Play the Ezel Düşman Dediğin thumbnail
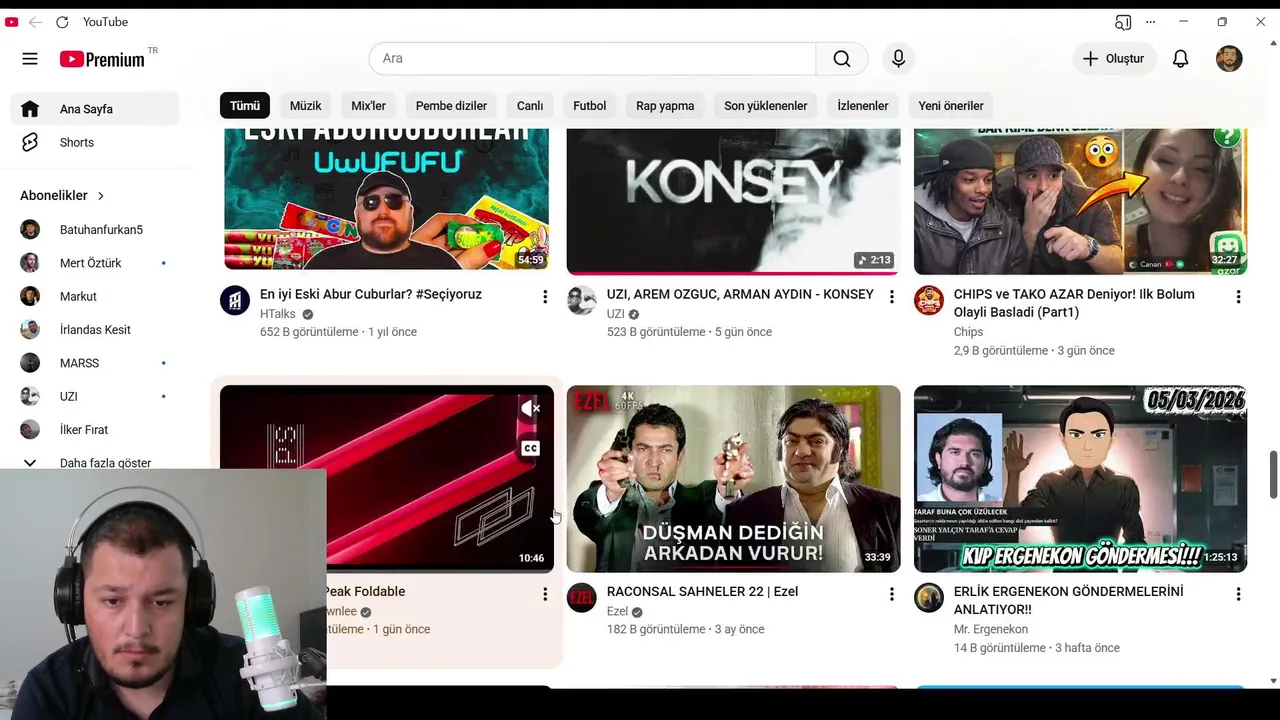This screenshot has height=720, width=1280. (x=733, y=479)
